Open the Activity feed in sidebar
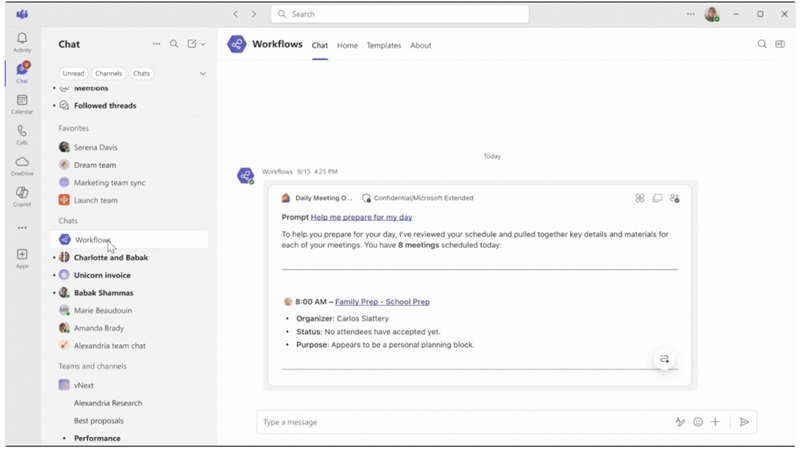 tap(22, 42)
